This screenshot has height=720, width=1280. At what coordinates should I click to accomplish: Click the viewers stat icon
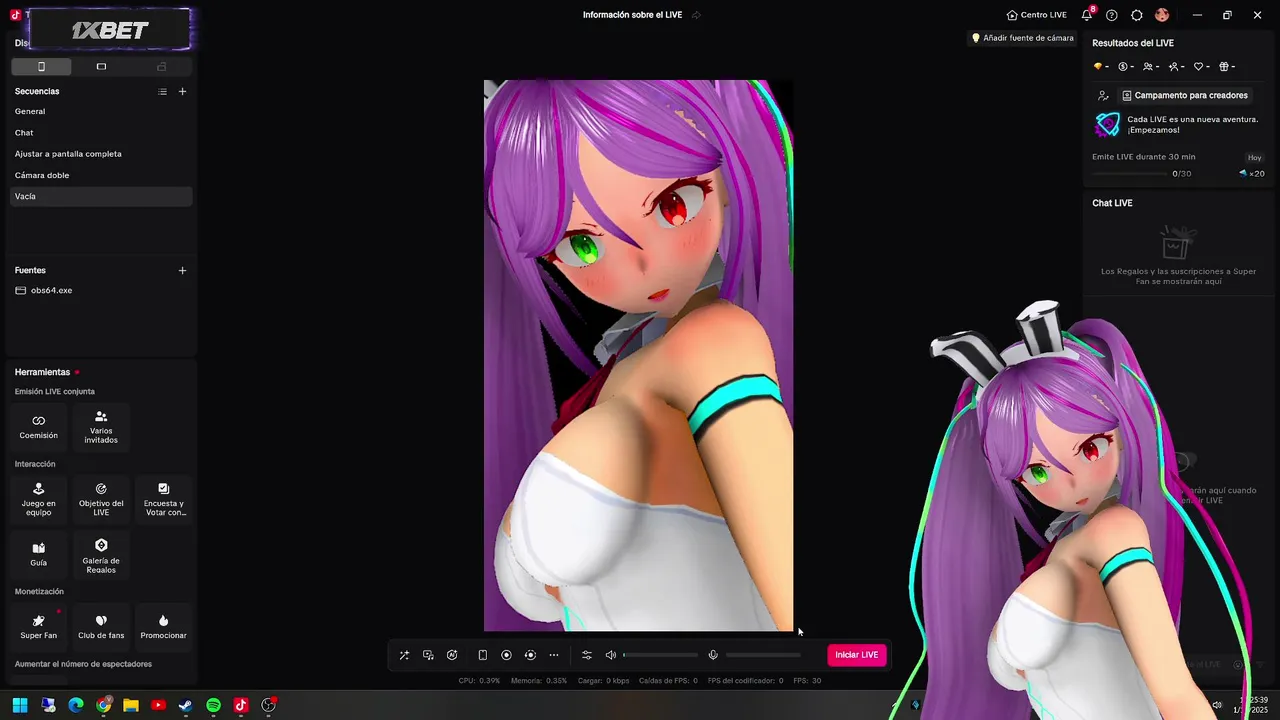point(1151,67)
